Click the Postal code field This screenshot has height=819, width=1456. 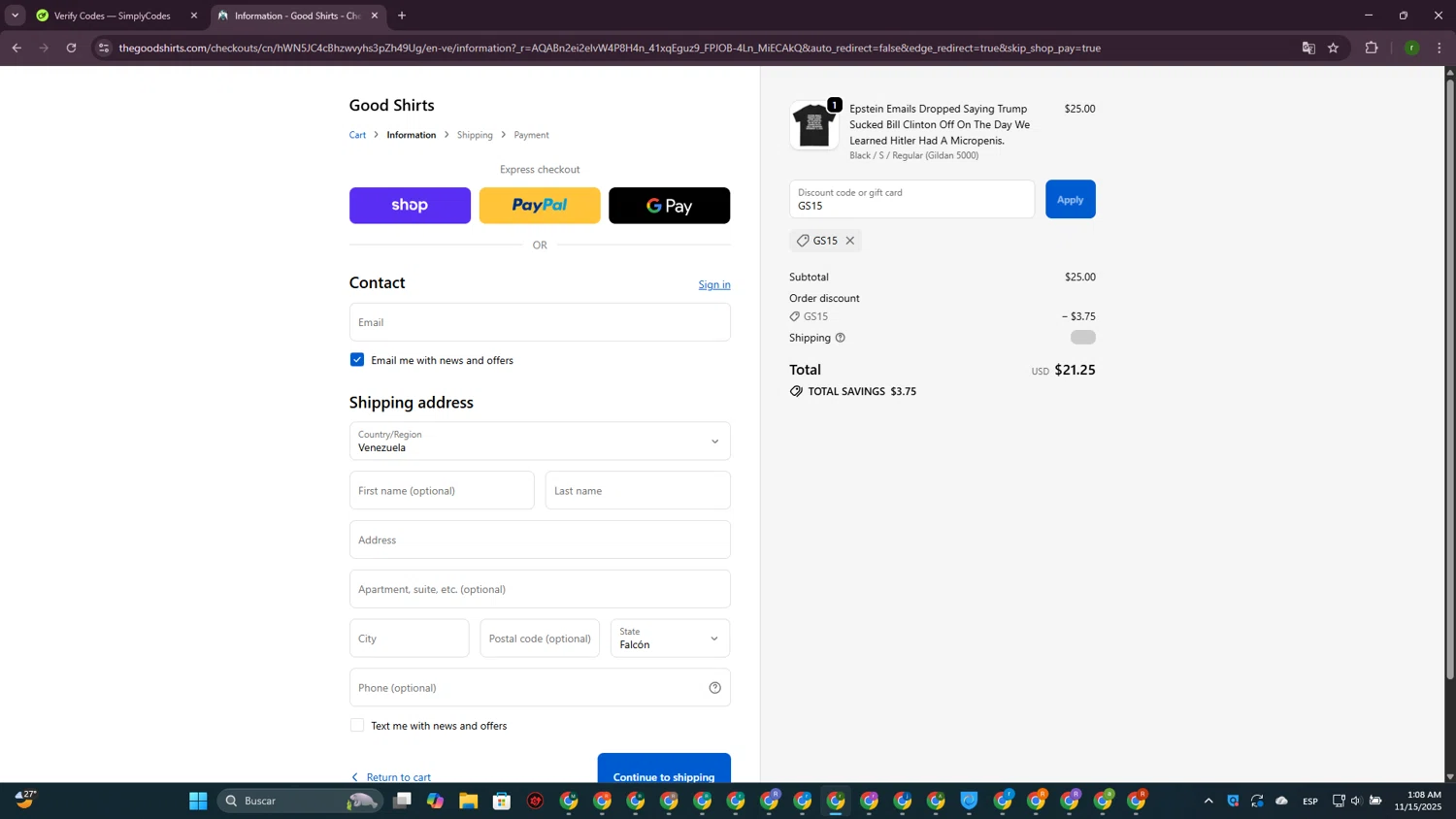tap(540, 639)
